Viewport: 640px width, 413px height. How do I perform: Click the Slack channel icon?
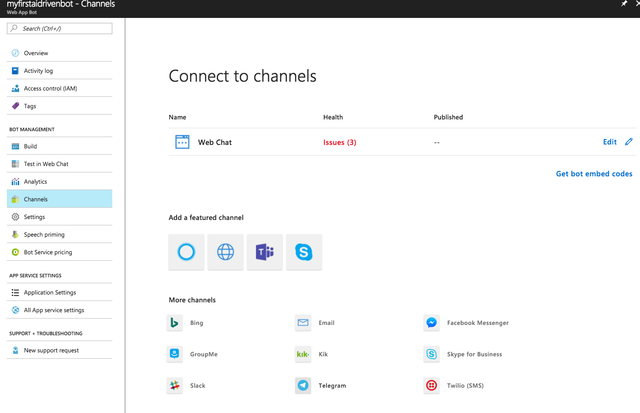point(174,385)
